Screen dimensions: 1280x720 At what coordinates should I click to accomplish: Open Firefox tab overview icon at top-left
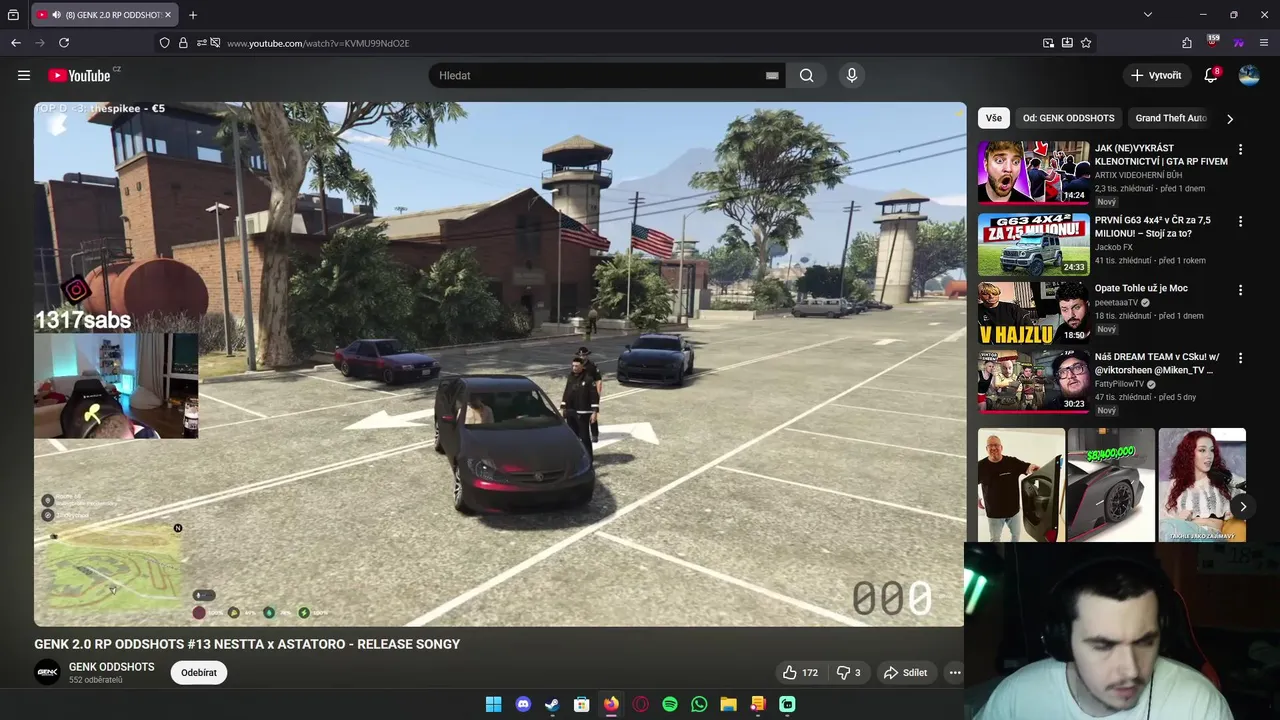pos(13,15)
